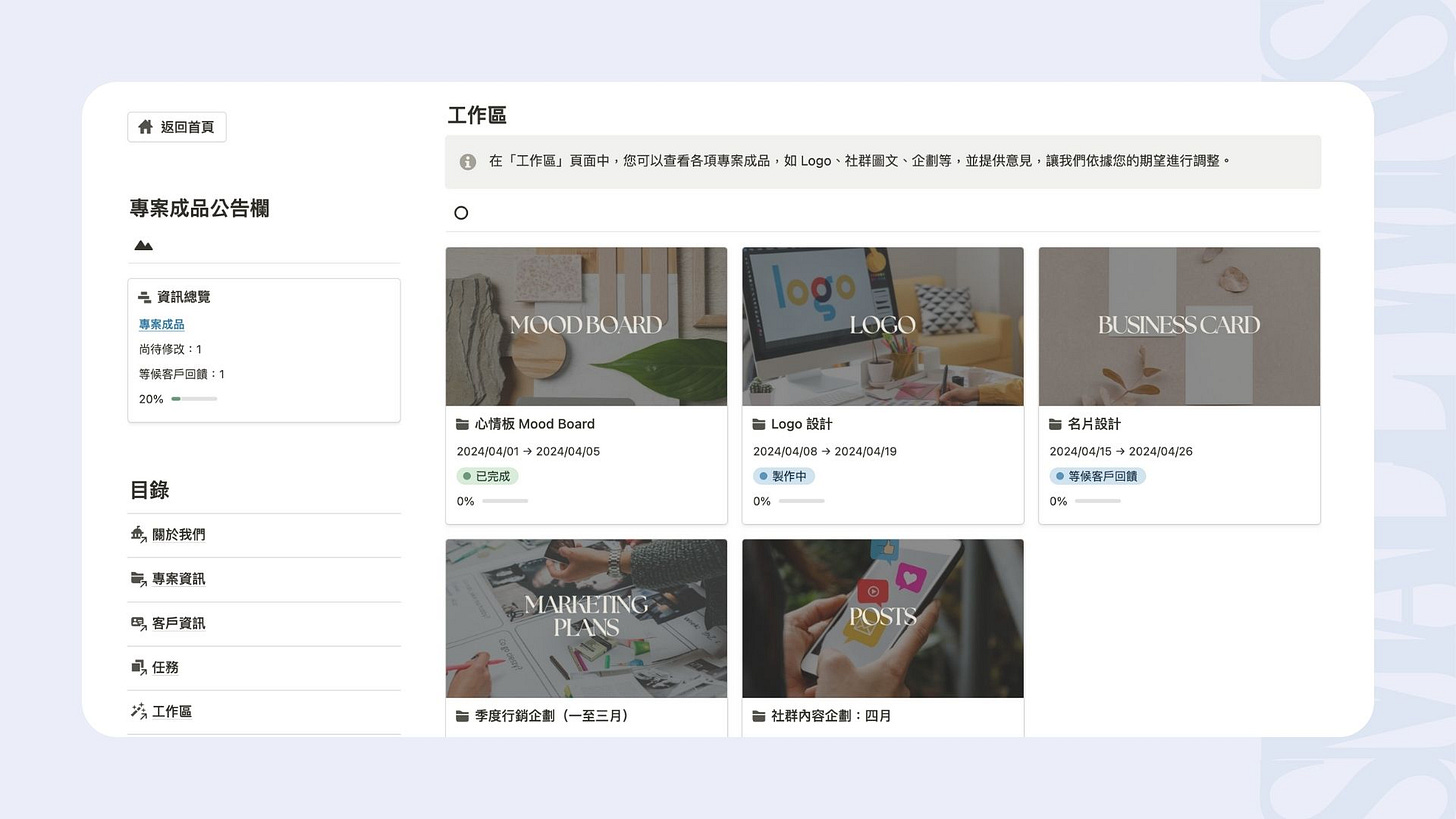Click the date range 2024/04/08 → 2024/04/19

(825, 451)
